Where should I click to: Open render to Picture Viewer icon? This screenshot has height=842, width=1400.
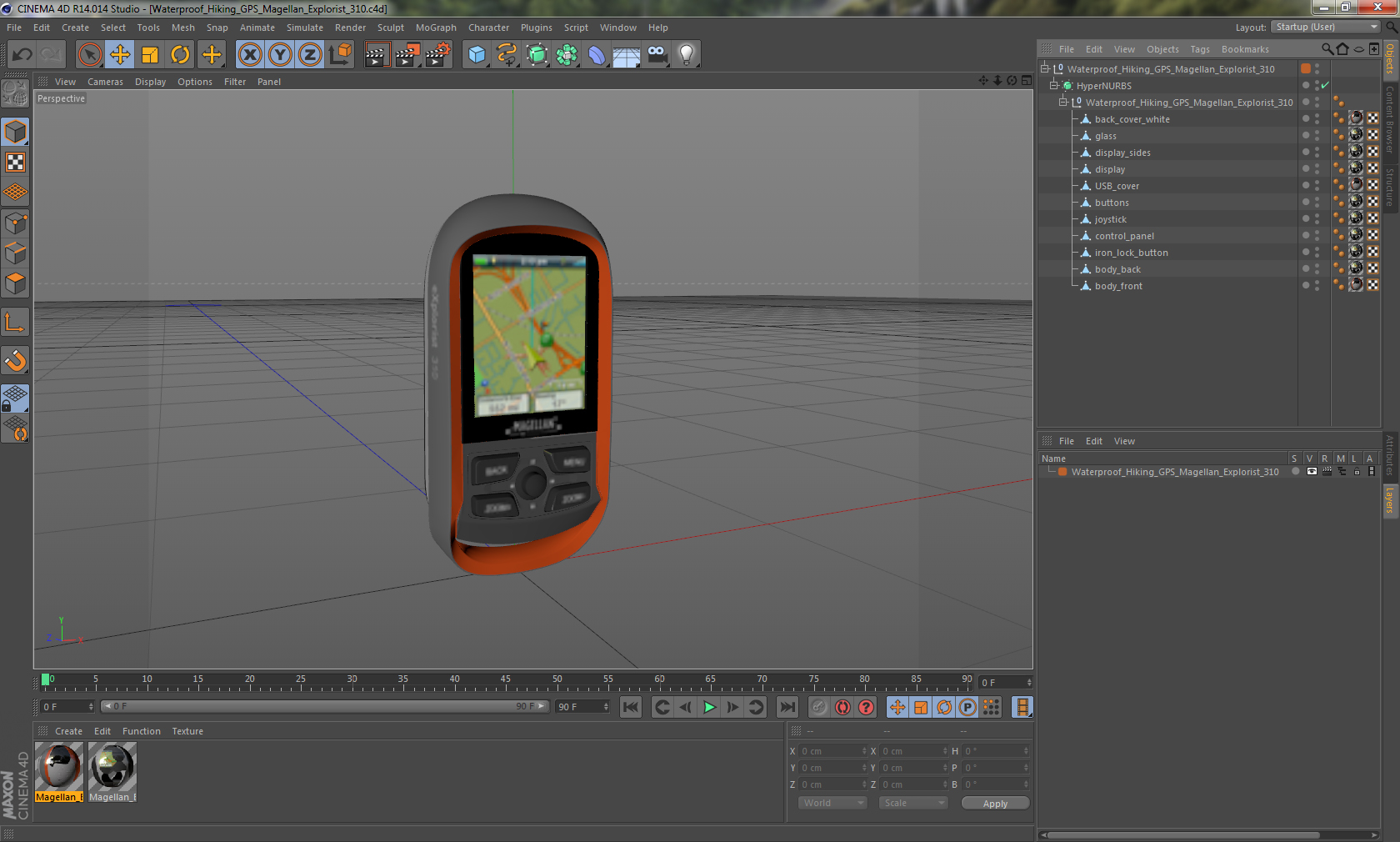pos(407,55)
